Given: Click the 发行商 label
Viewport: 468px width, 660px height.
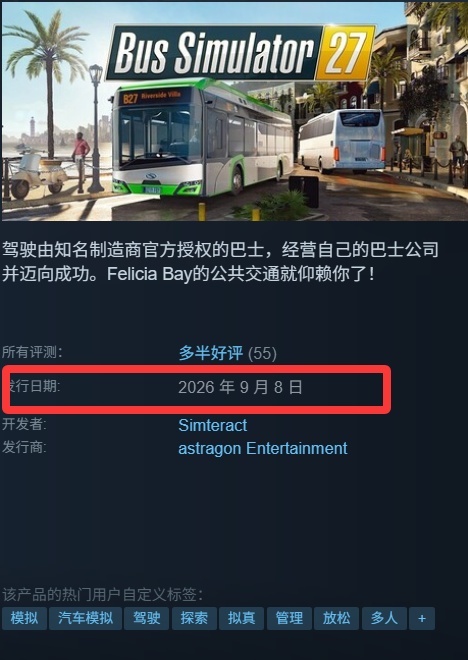Looking at the screenshot, I should click(24, 447).
